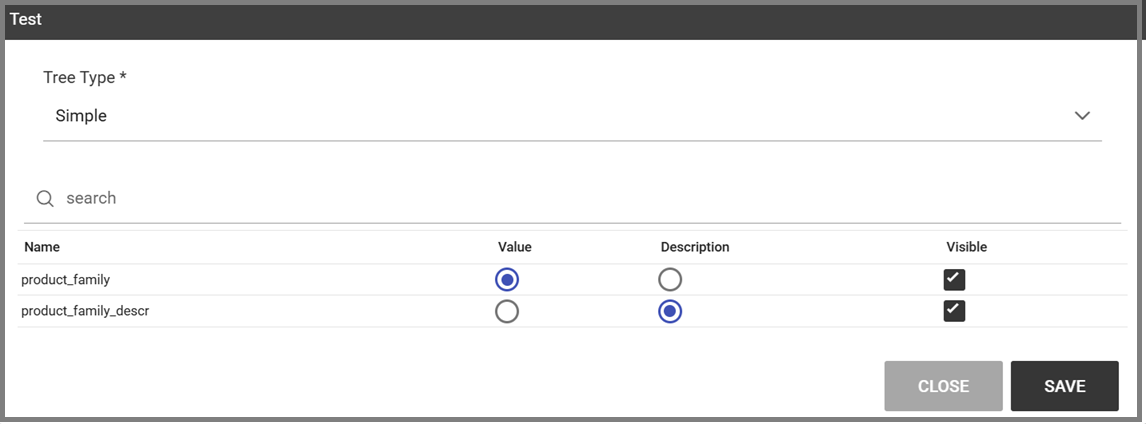The width and height of the screenshot is (1146, 424).
Task: Click the SAVE button
Action: (x=1065, y=386)
